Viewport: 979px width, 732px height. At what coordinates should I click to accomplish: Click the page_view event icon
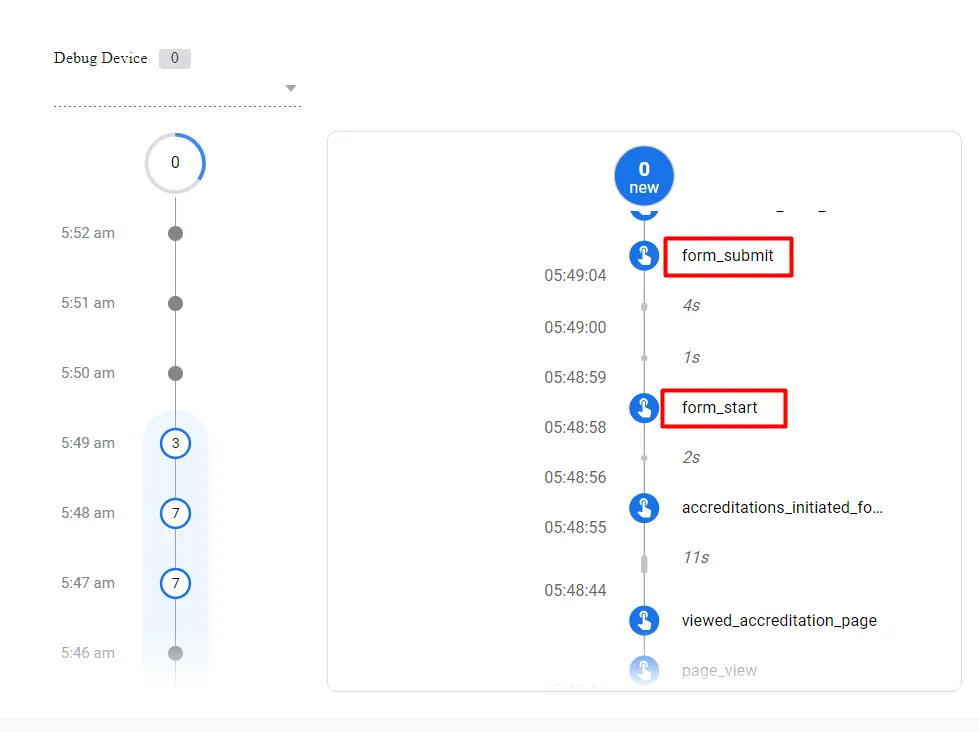[x=644, y=670]
